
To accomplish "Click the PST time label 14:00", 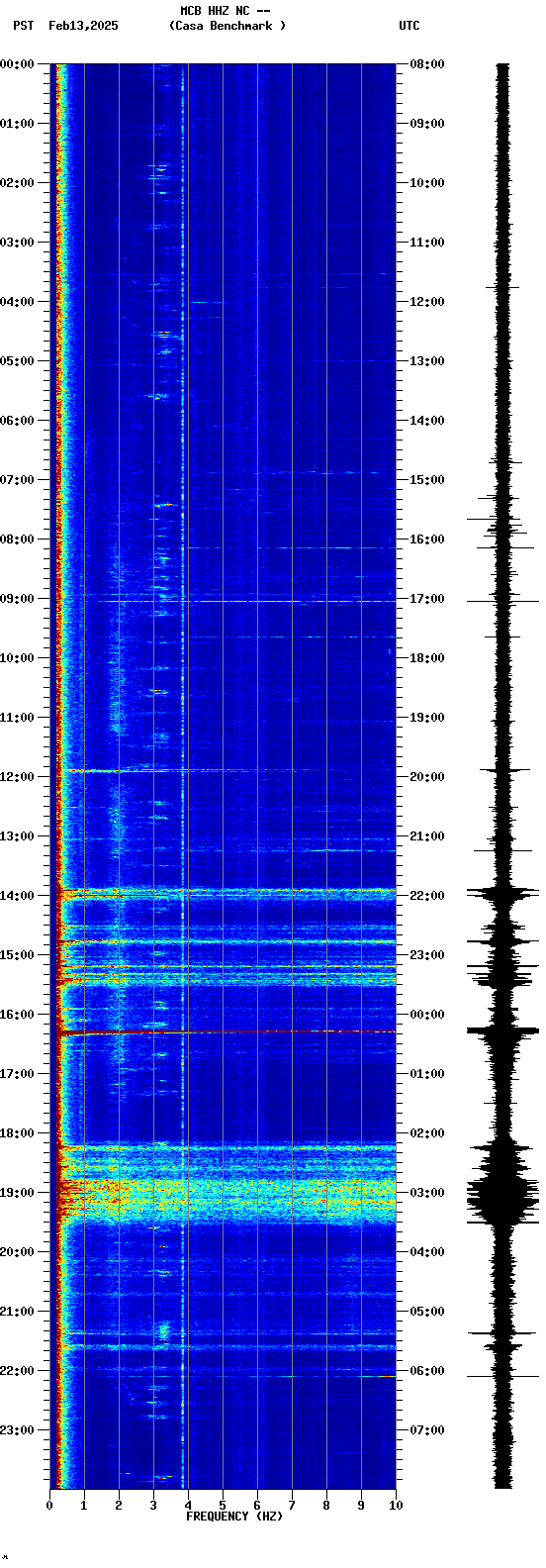I will pyautogui.click(x=17, y=896).
